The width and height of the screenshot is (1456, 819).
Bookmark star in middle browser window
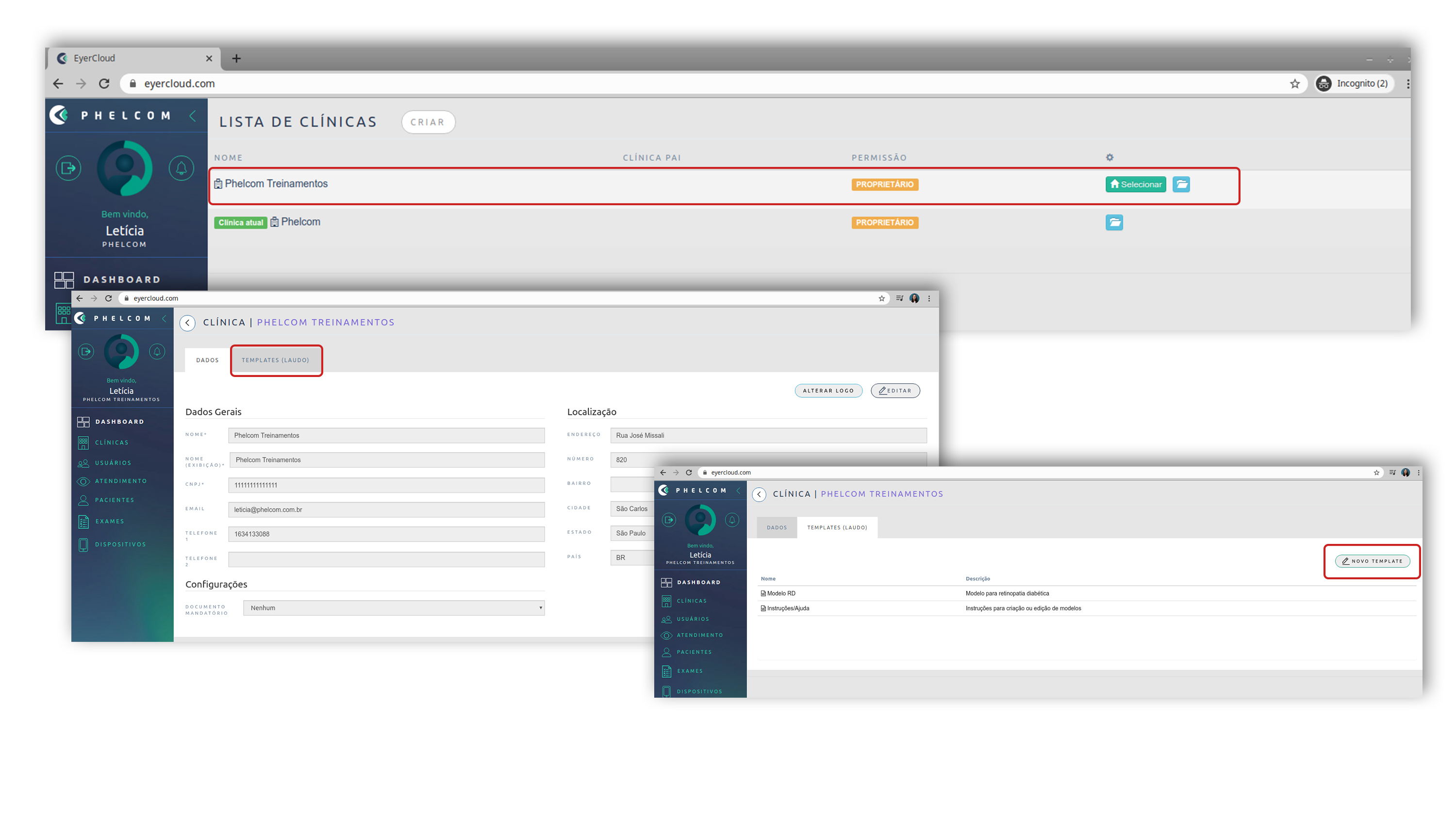pyautogui.click(x=882, y=298)
